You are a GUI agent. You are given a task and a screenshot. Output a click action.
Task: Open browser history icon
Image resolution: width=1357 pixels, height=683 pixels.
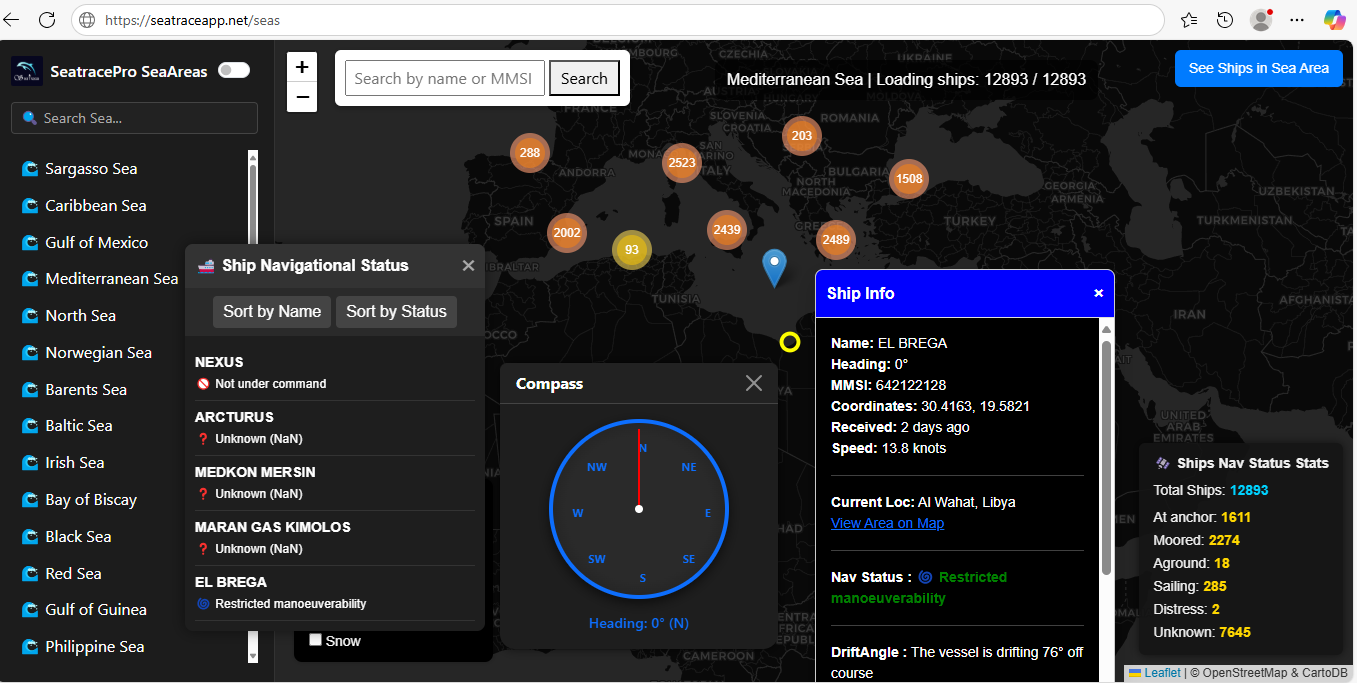[1225, 20]
